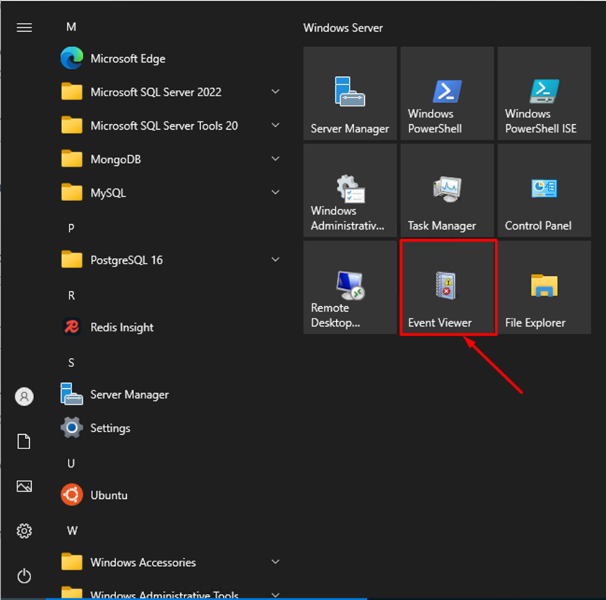Open the Windows PowerShell ISE tile

pyautogui.click(x=544, y=93)
